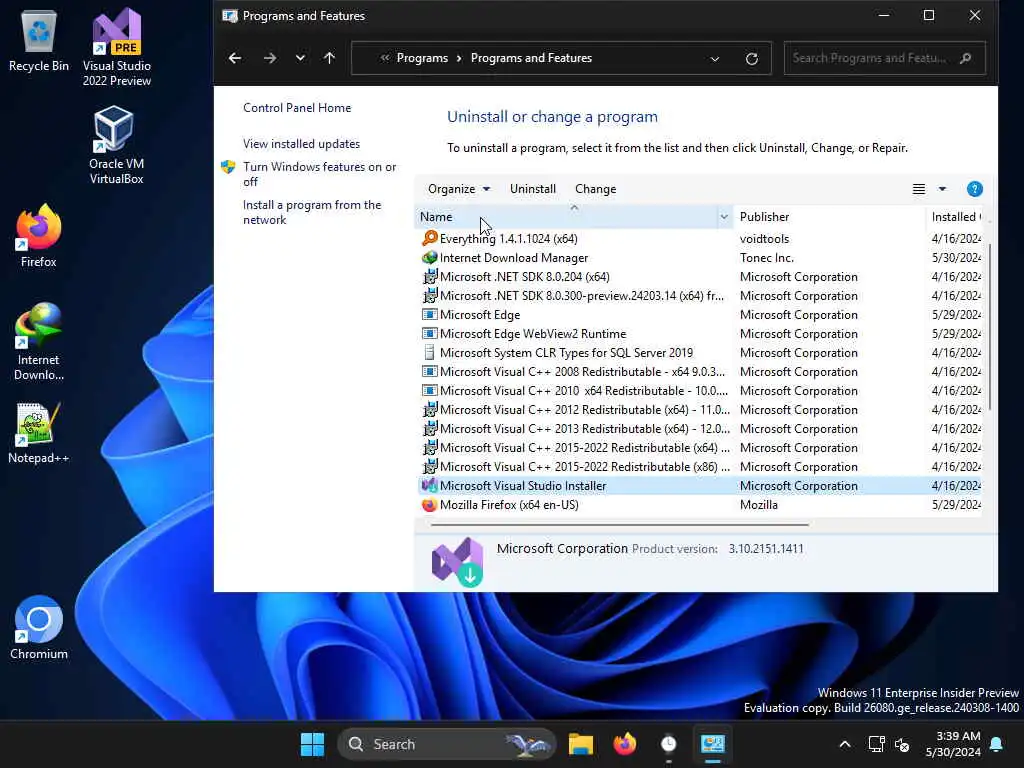Click the horizontal scrollbar of program list
1024x768 pixels.
(x=620, y=524)
